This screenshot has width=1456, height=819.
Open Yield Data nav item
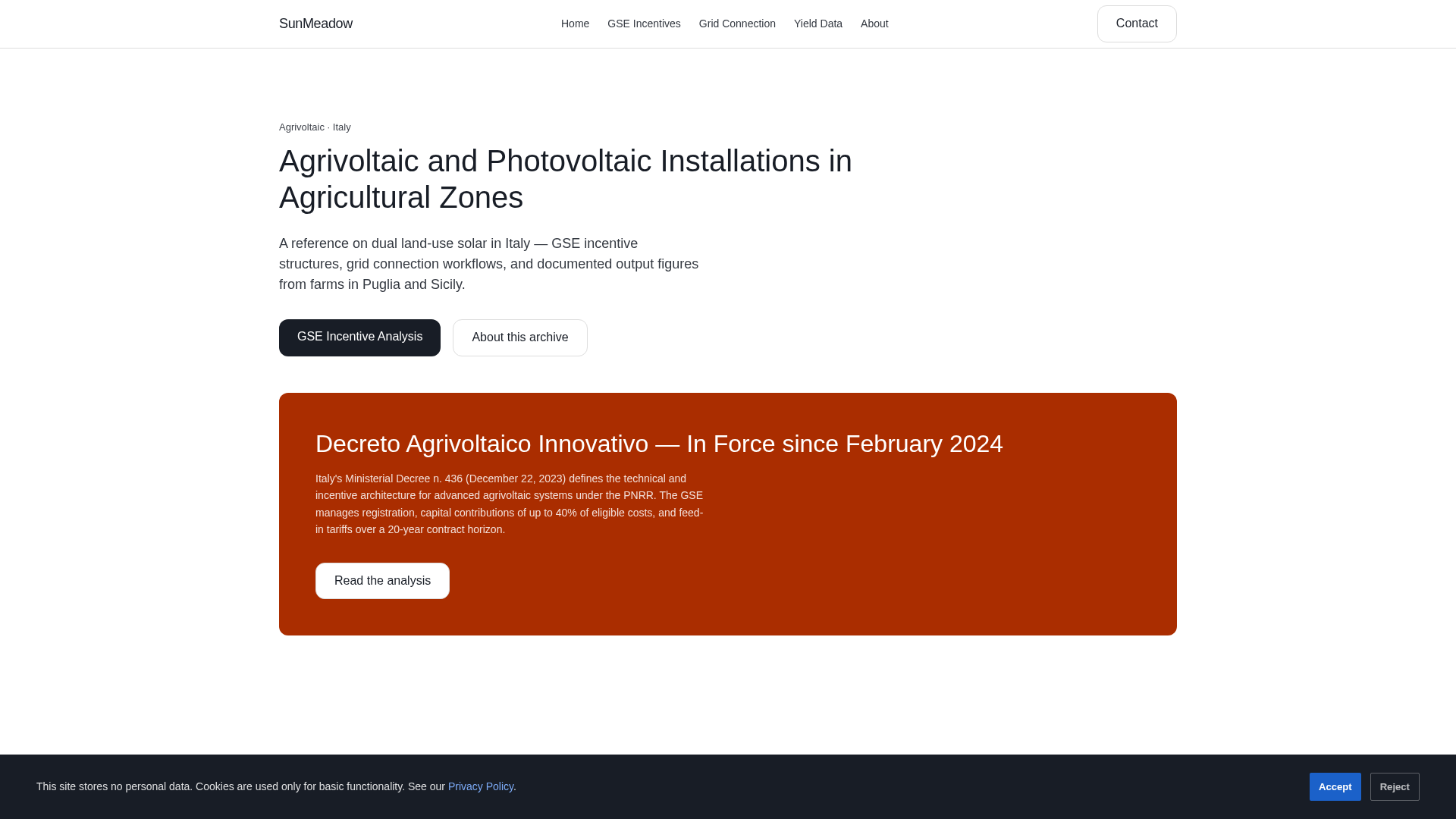point(818,24)
